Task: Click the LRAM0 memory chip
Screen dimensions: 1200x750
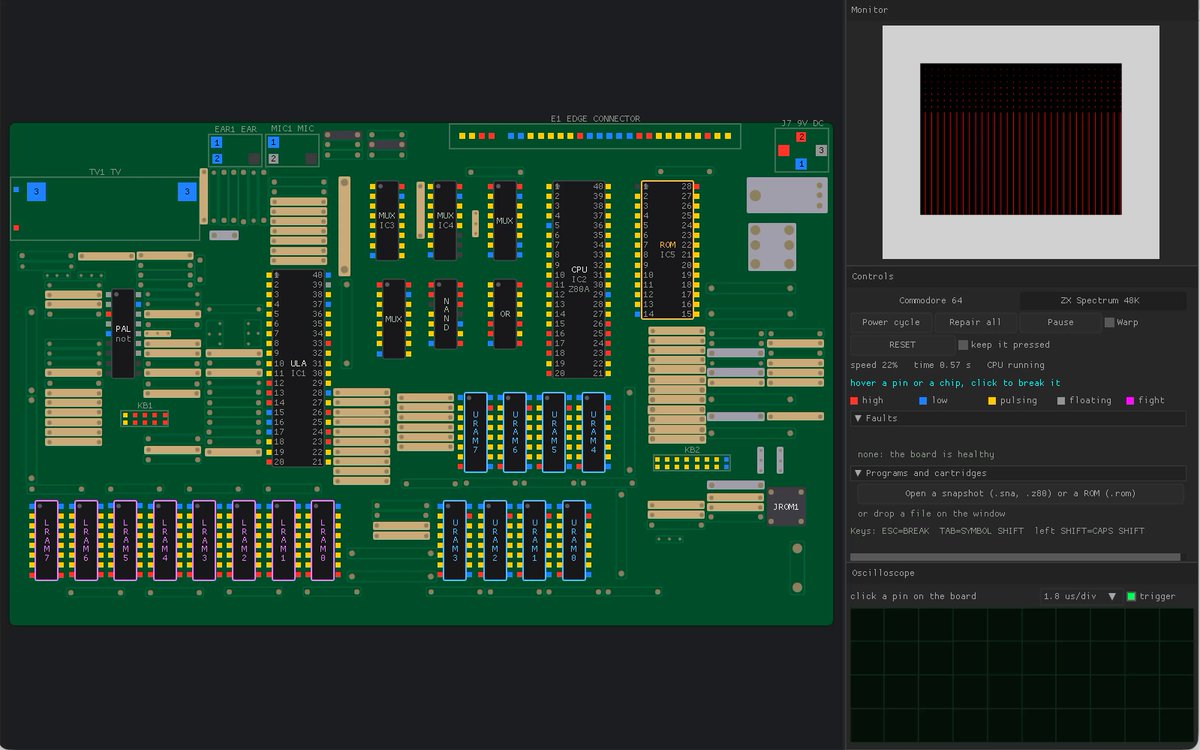Action: click(x=322, y=540)
